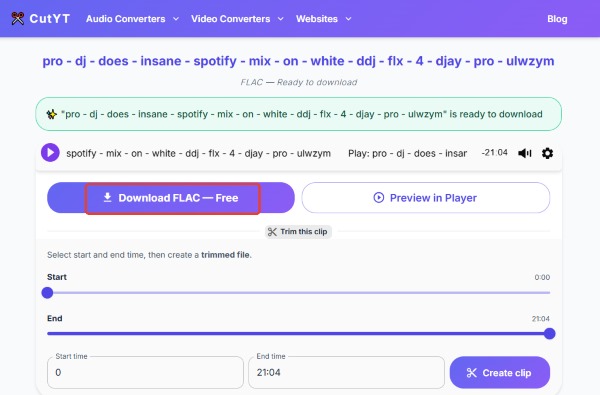Open the Websites menu
Image resolution: width=600 pixels, height=395 pixels.
pyautogui.click(x=317, y=19)
